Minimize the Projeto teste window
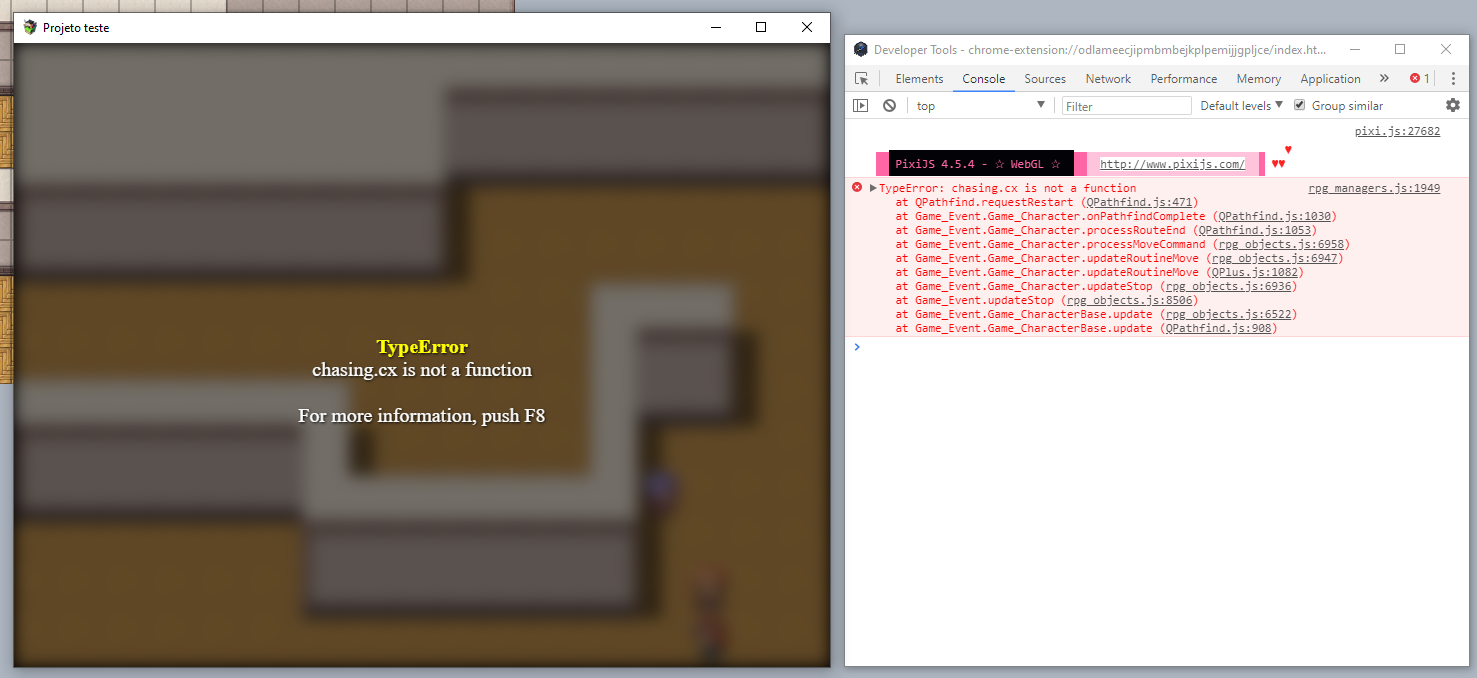 tap(715, 28)
